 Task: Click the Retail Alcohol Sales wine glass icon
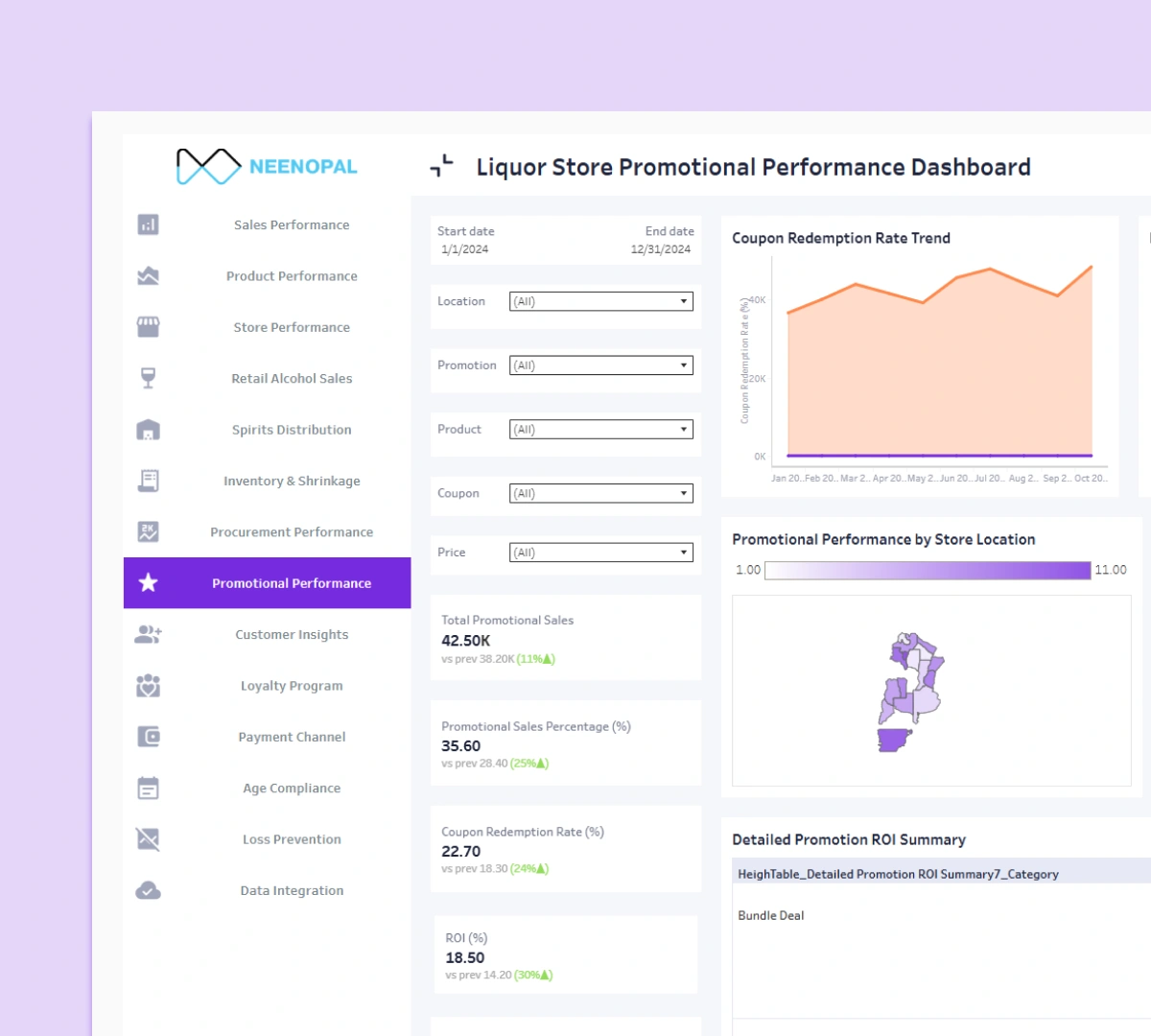(x=148, y=378)
